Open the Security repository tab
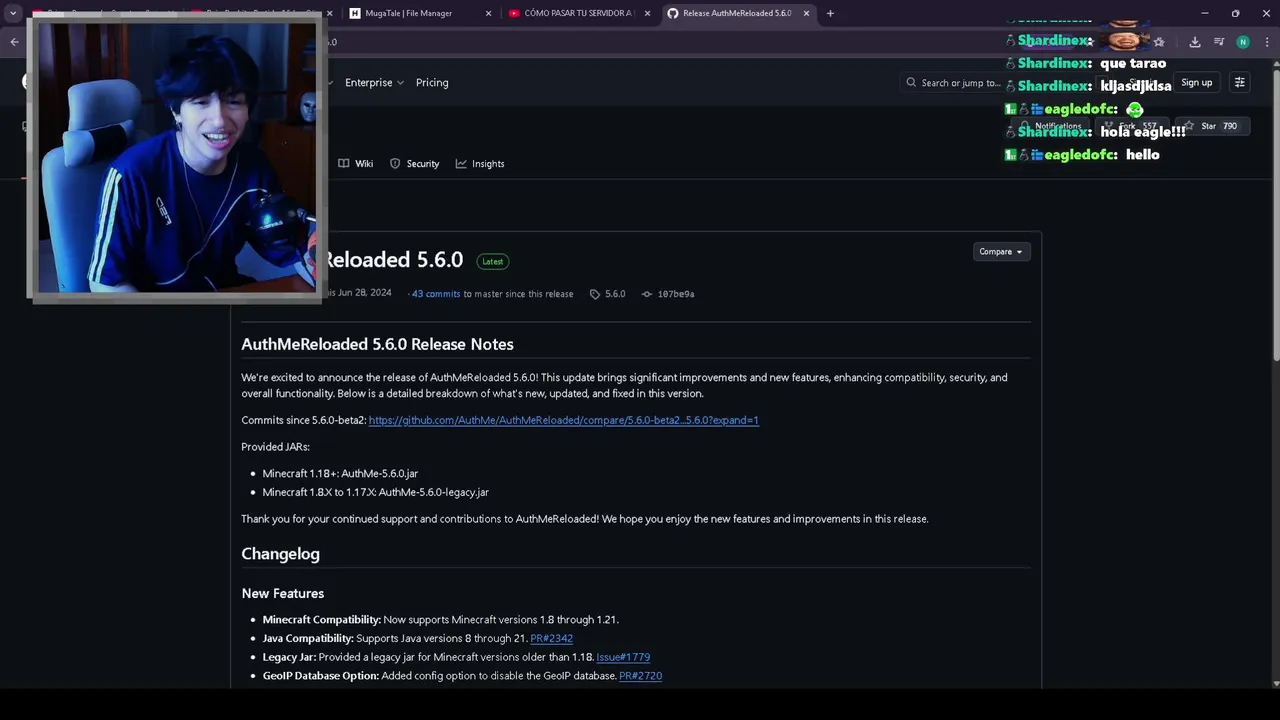1280x720 pixels. pyautogui.click(x=415, y=164)
